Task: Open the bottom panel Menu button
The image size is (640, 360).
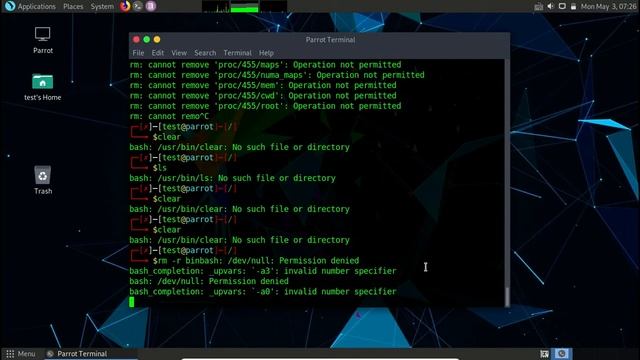Action: click(x=20, y=354)
